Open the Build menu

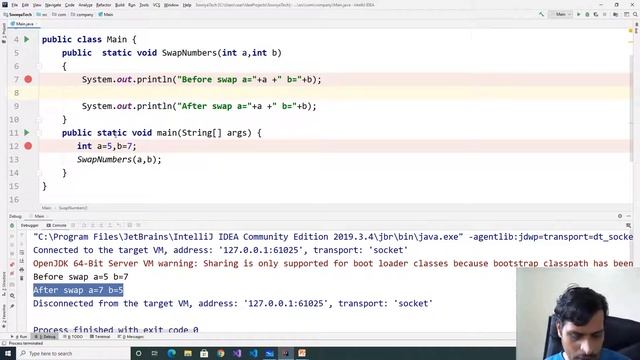(120, 5)
